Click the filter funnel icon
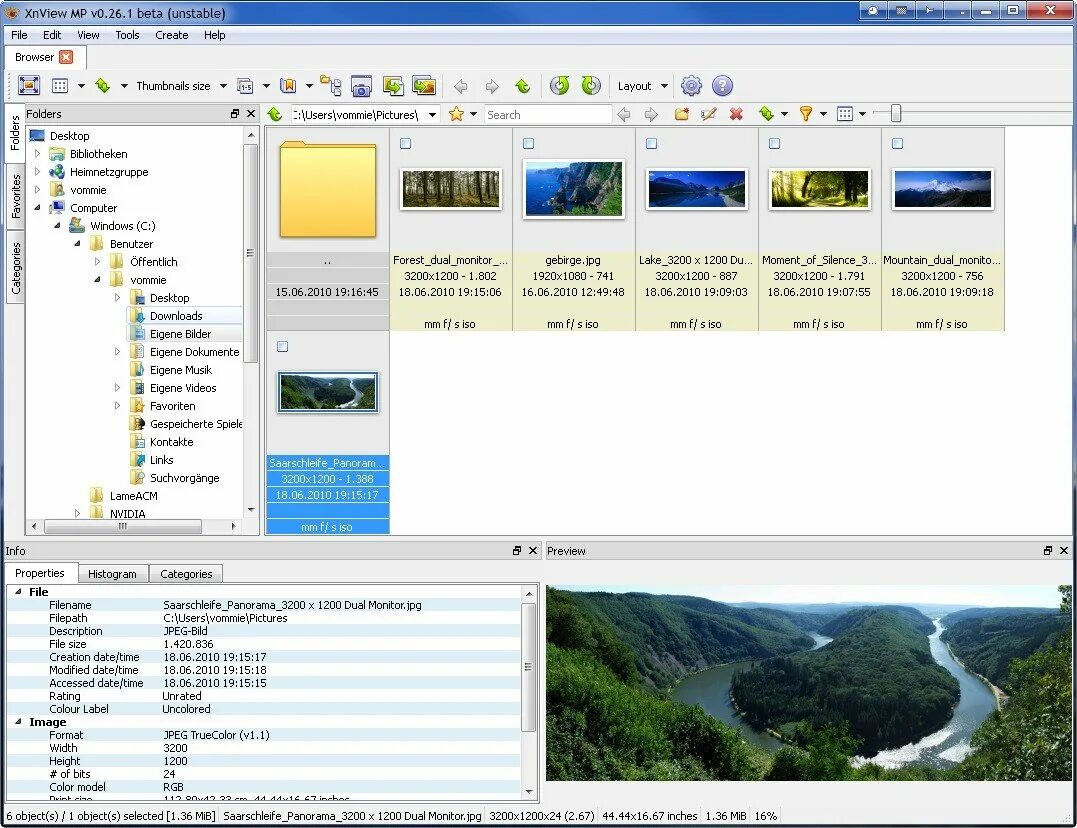The height and width of the screenshot is (828, 1077). coord(806,114)
